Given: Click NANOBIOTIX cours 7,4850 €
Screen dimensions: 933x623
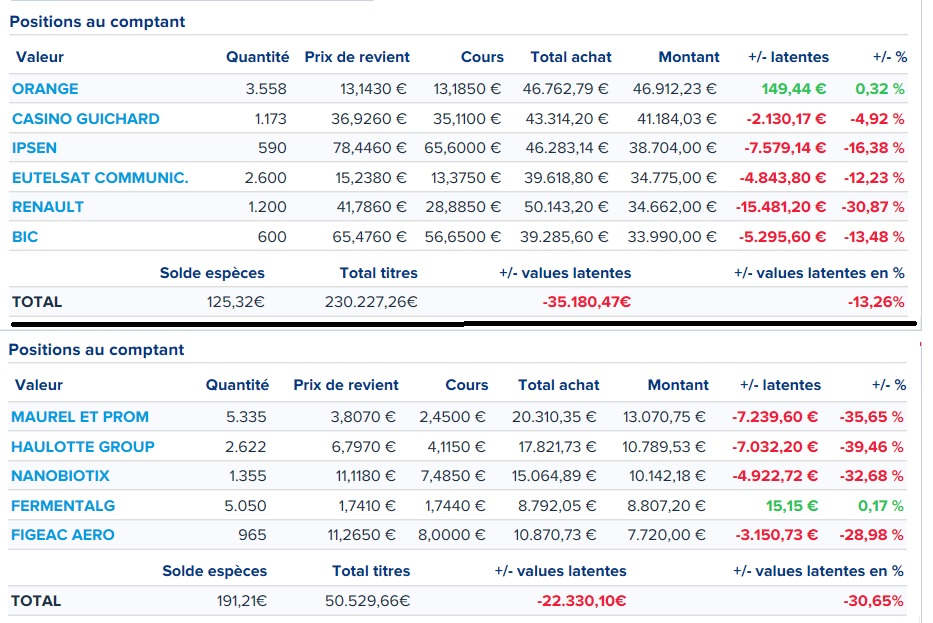Looking at the screenshot, I should coord(453,475).
